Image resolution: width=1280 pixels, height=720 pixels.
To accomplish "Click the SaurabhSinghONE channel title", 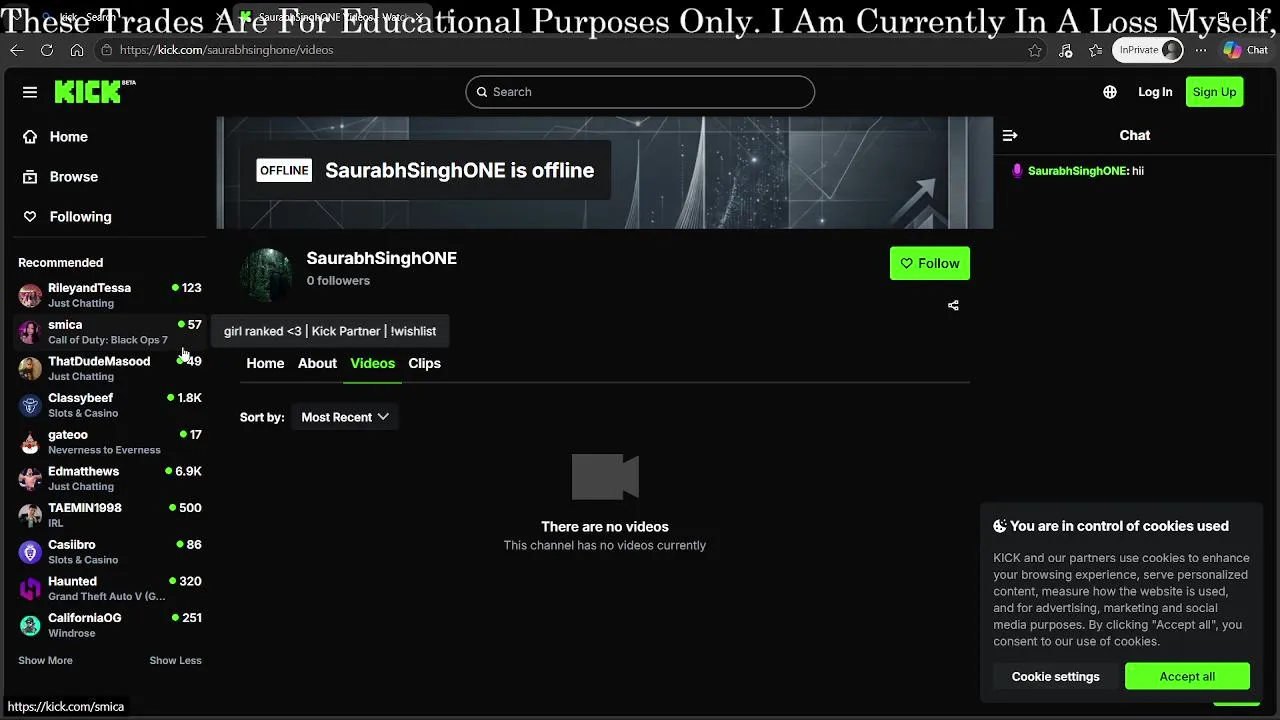I will point(381,258).
